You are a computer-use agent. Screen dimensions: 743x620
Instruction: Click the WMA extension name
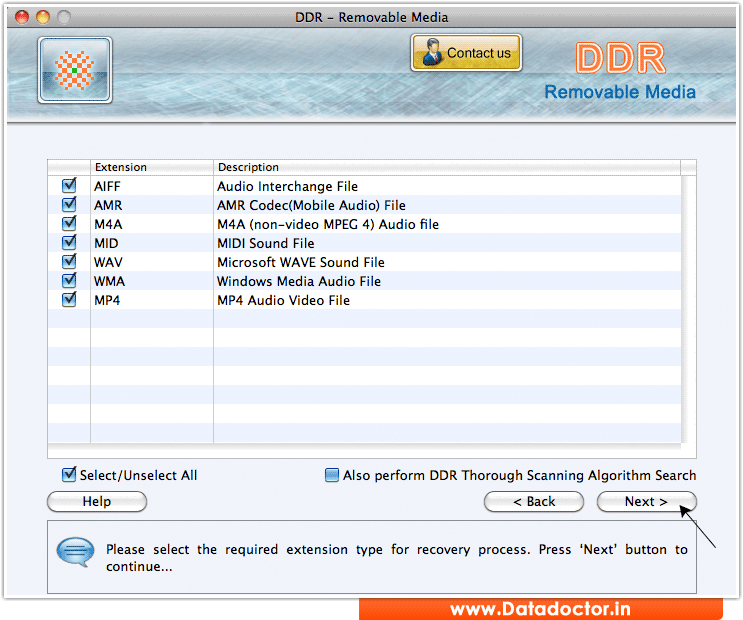109,281
